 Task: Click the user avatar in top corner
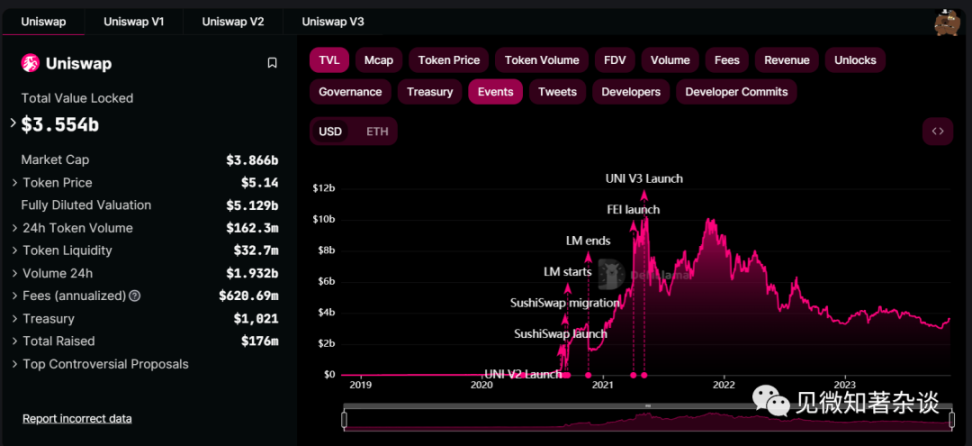click(946, 21)
